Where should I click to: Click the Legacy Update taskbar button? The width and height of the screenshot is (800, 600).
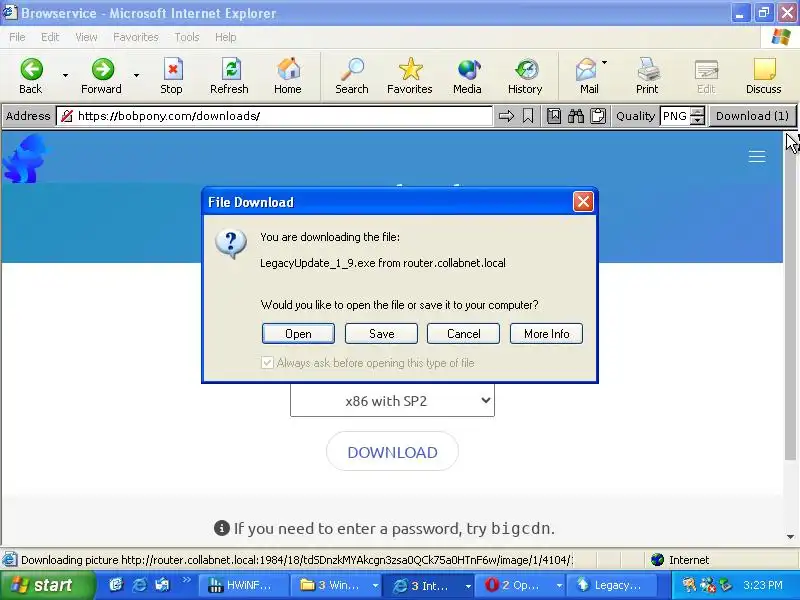tap(610, 585)
